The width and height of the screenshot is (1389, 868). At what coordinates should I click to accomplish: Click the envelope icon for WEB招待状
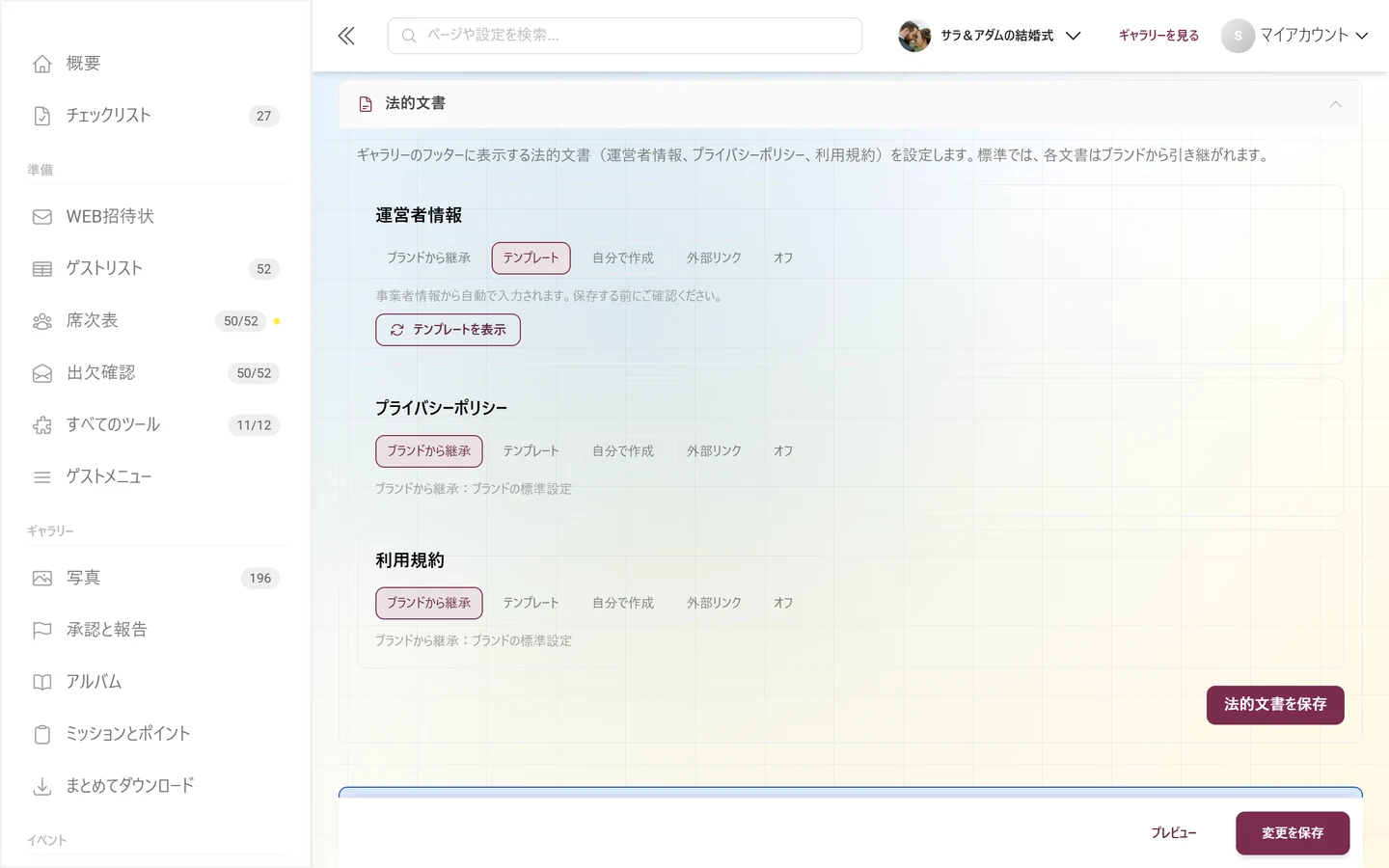pos(42,217)
